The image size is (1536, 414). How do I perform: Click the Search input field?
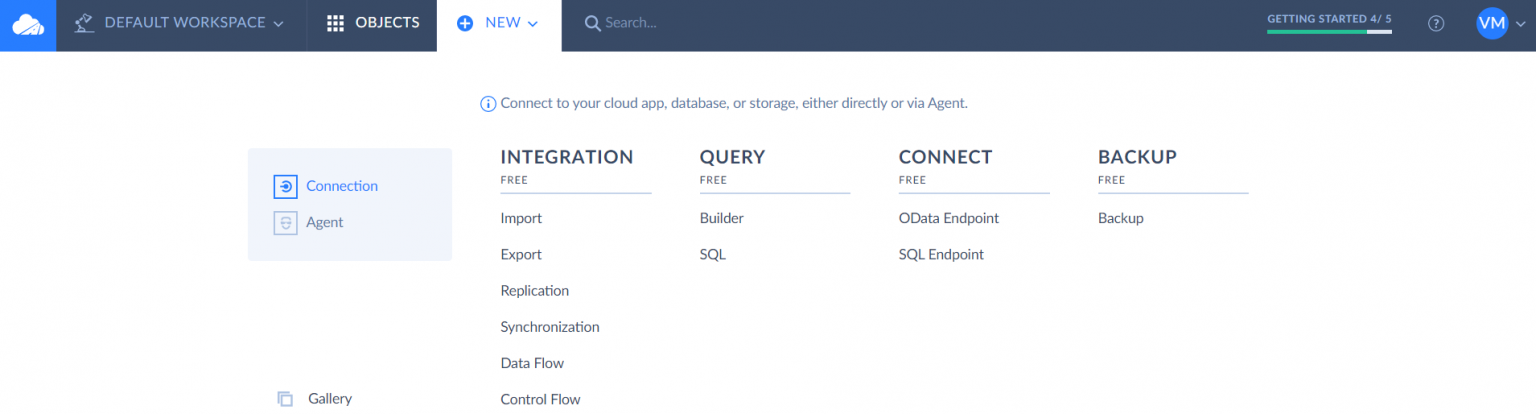coord(700,23)
